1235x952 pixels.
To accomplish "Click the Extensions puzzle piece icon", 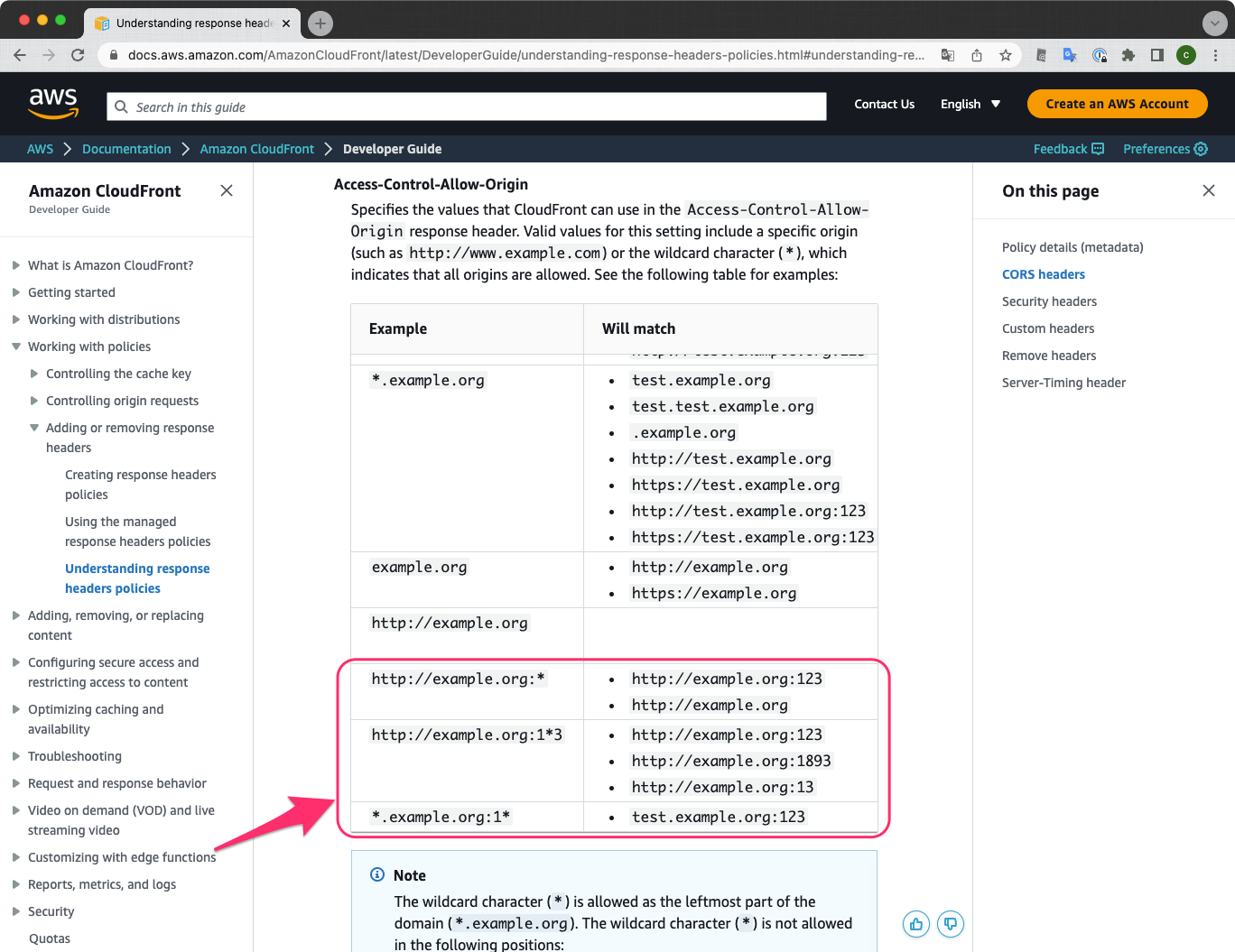I will tap(1128, 54).
